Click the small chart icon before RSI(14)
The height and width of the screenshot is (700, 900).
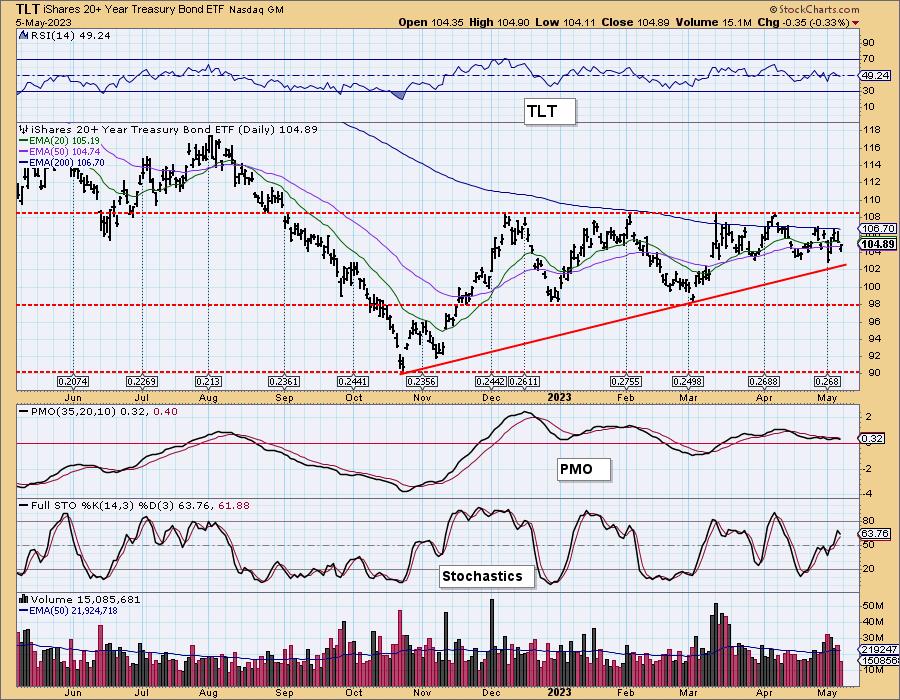[24, 35]
